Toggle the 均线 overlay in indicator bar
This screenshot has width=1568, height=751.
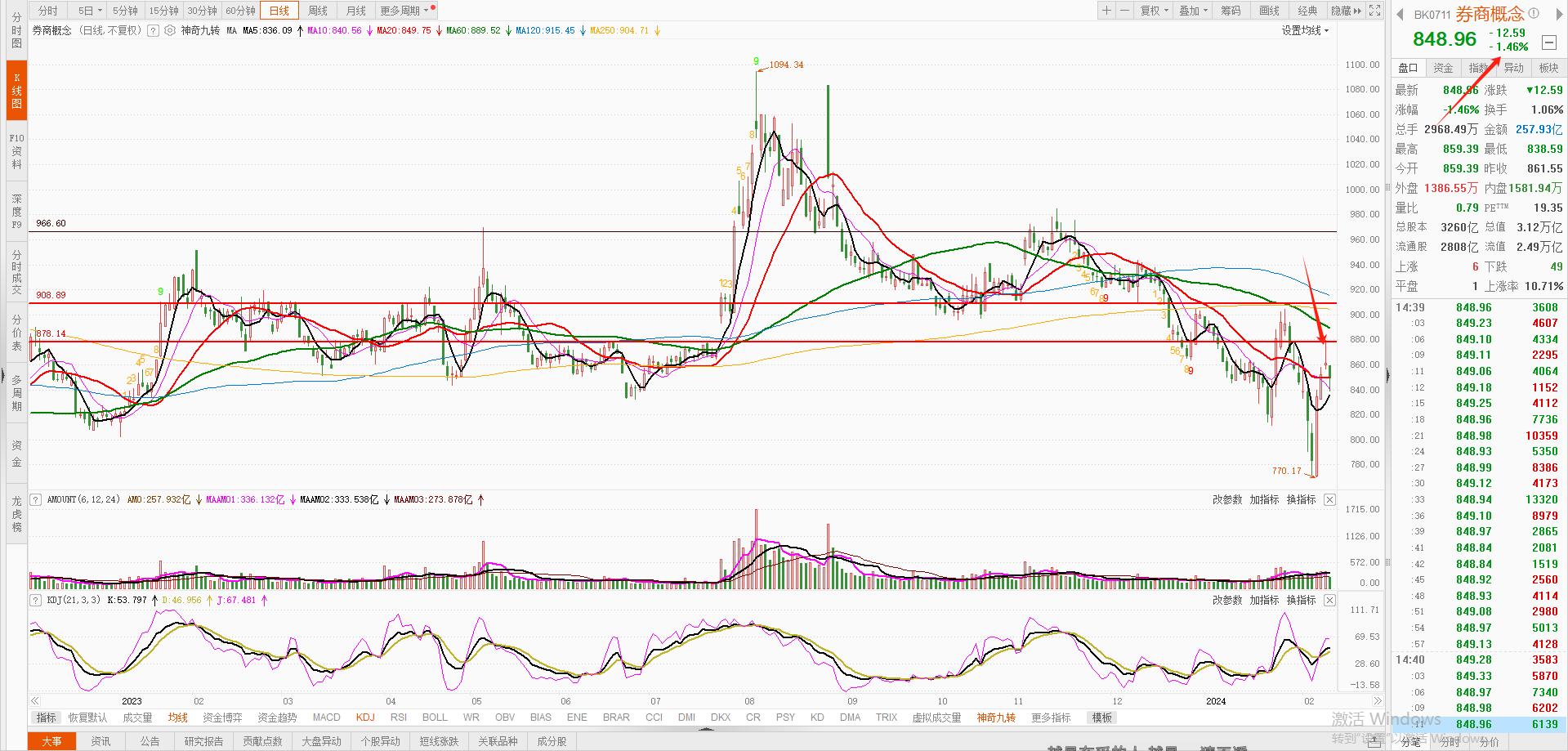click(x=177, y=717)
